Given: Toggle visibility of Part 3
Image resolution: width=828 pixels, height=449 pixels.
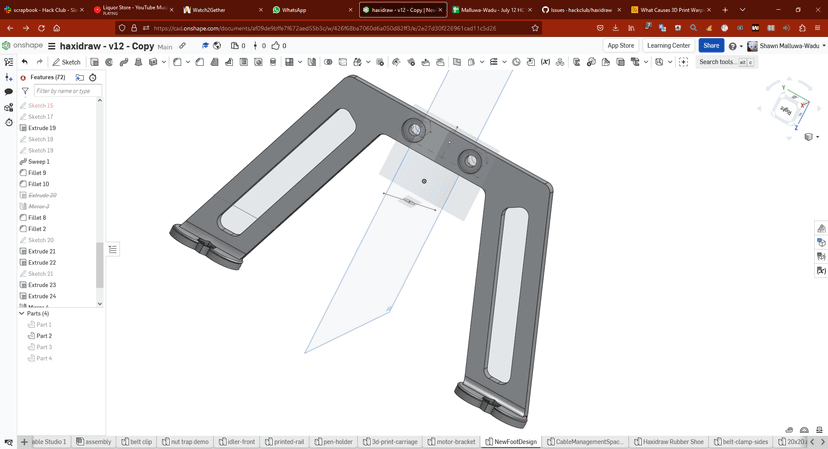Looking at the screenshot, I should click(31, 347).
